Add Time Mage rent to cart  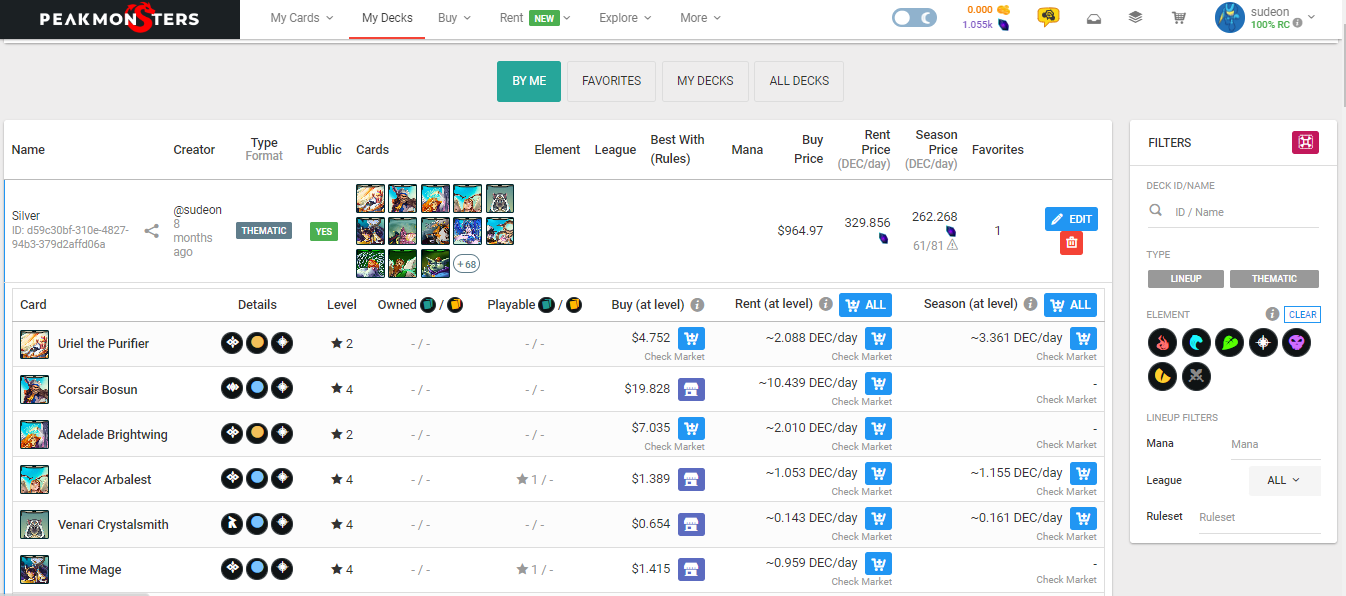click(878, 564)
